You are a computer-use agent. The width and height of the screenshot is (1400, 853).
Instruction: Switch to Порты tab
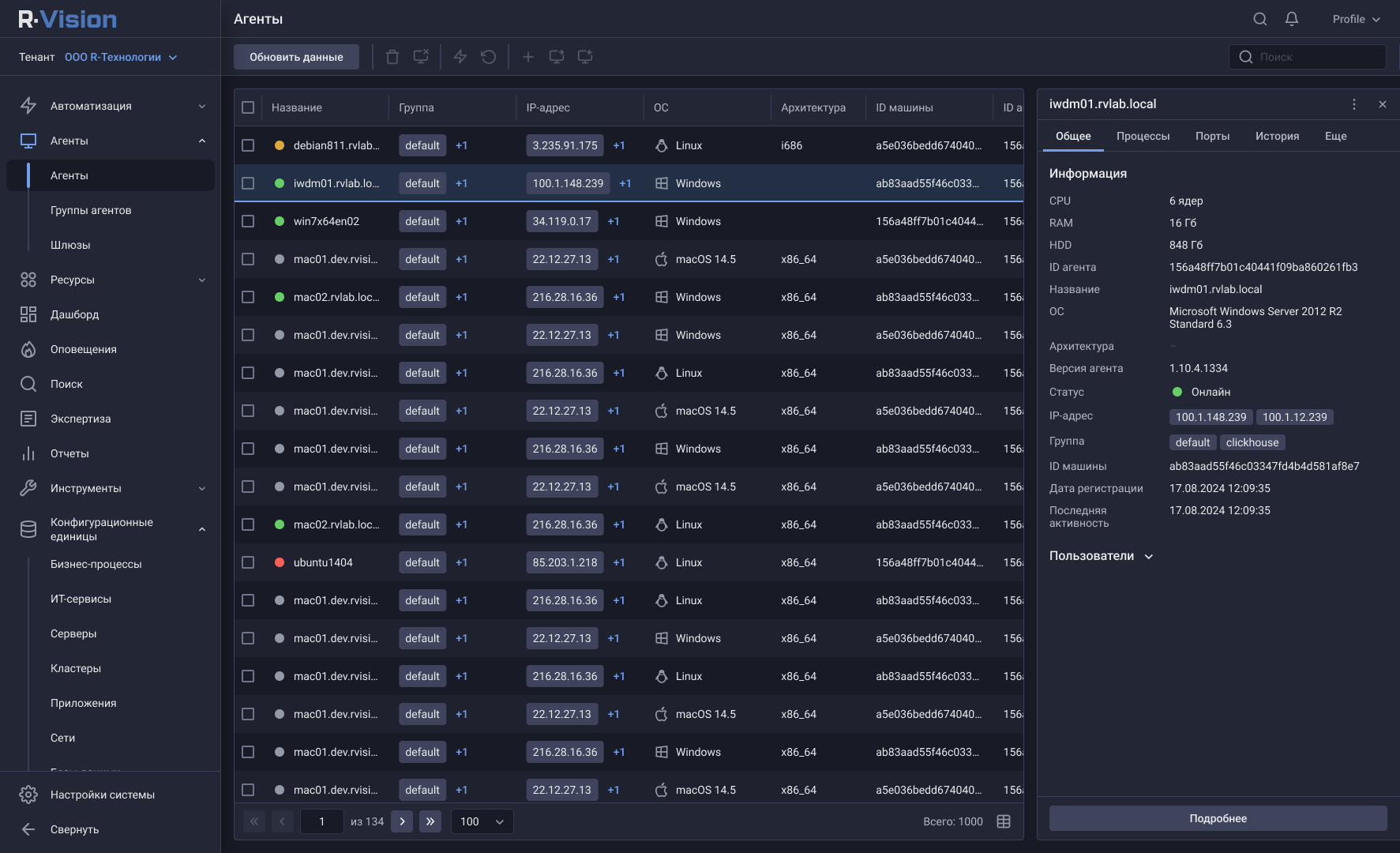tap(1213, 136)
